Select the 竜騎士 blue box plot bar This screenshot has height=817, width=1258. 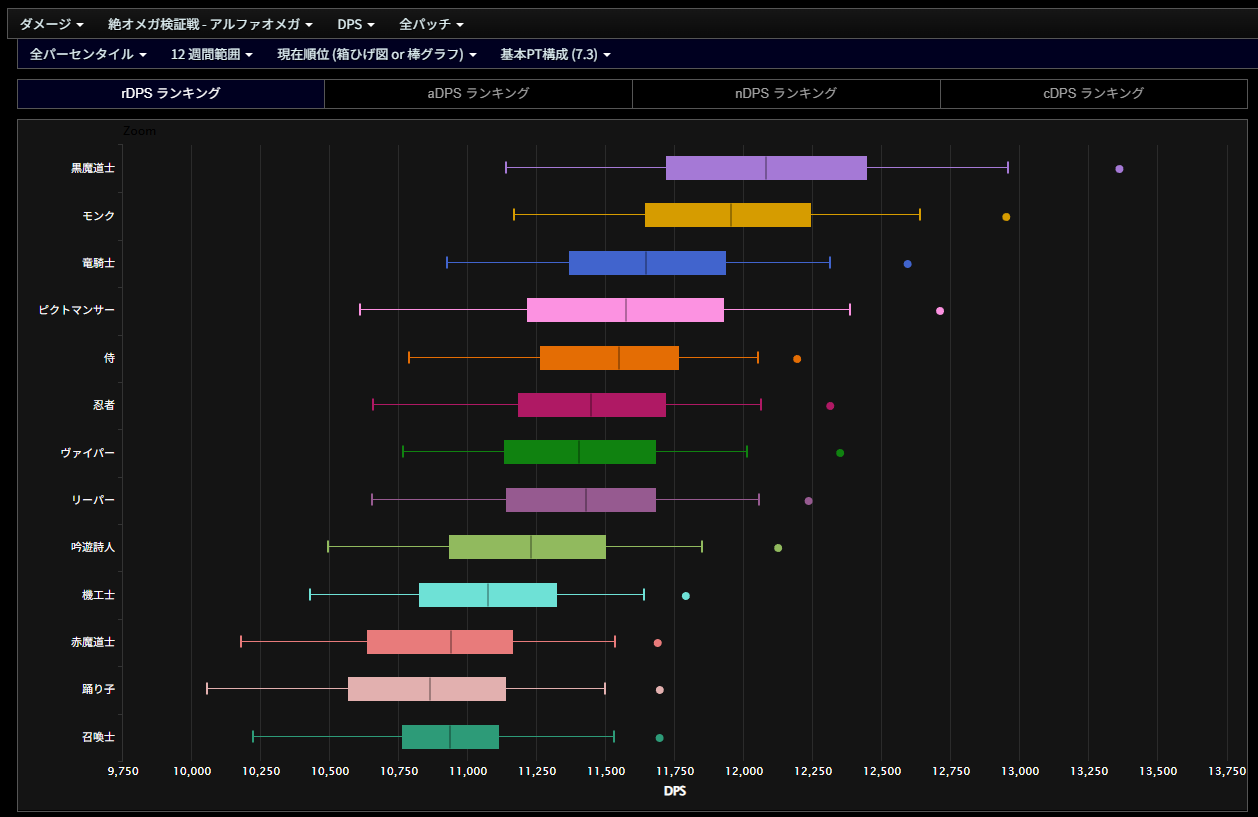647,263
